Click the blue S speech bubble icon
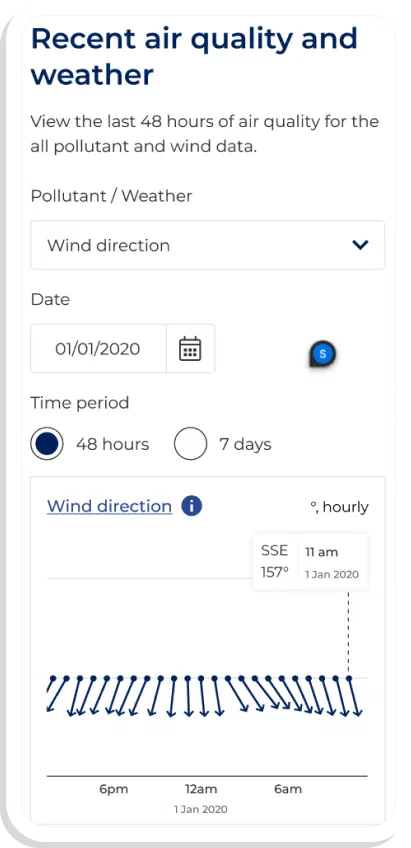Screen dimensions: 411x848 pos(322,354)
